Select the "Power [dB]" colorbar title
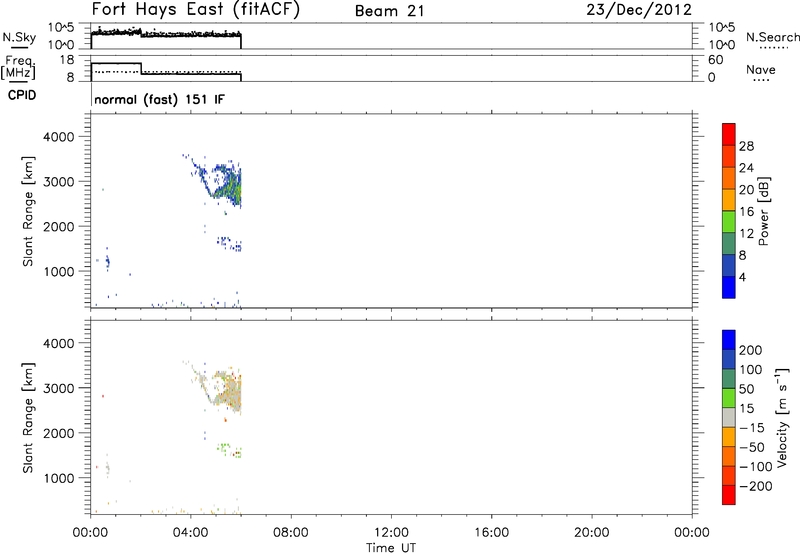The width and height of the screenshot is (800, 554). click(764, 211)
